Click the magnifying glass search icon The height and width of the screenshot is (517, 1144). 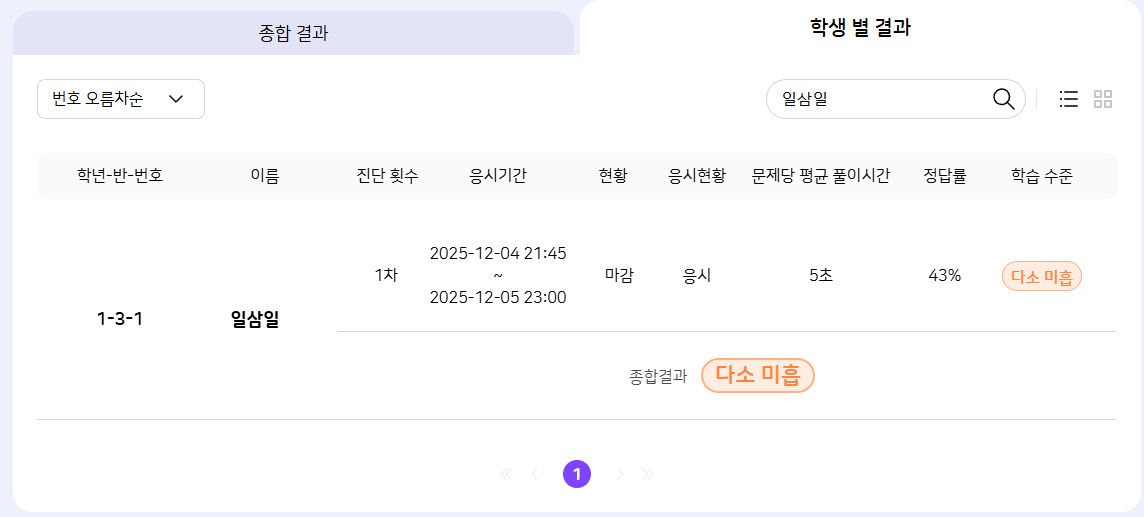coord(1003,99)
